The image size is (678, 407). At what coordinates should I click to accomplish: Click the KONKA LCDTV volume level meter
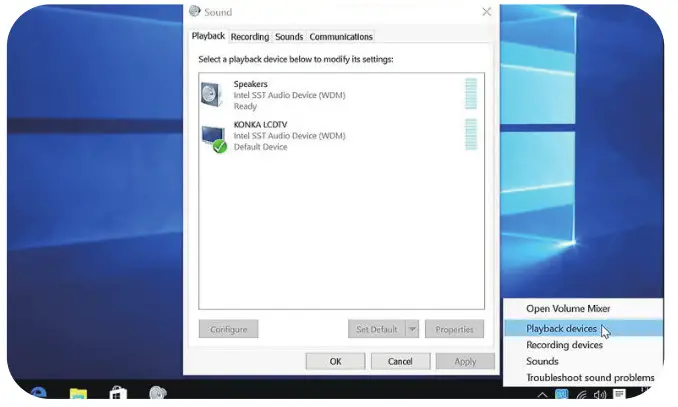pyautogui.click(x=471, y=135)
